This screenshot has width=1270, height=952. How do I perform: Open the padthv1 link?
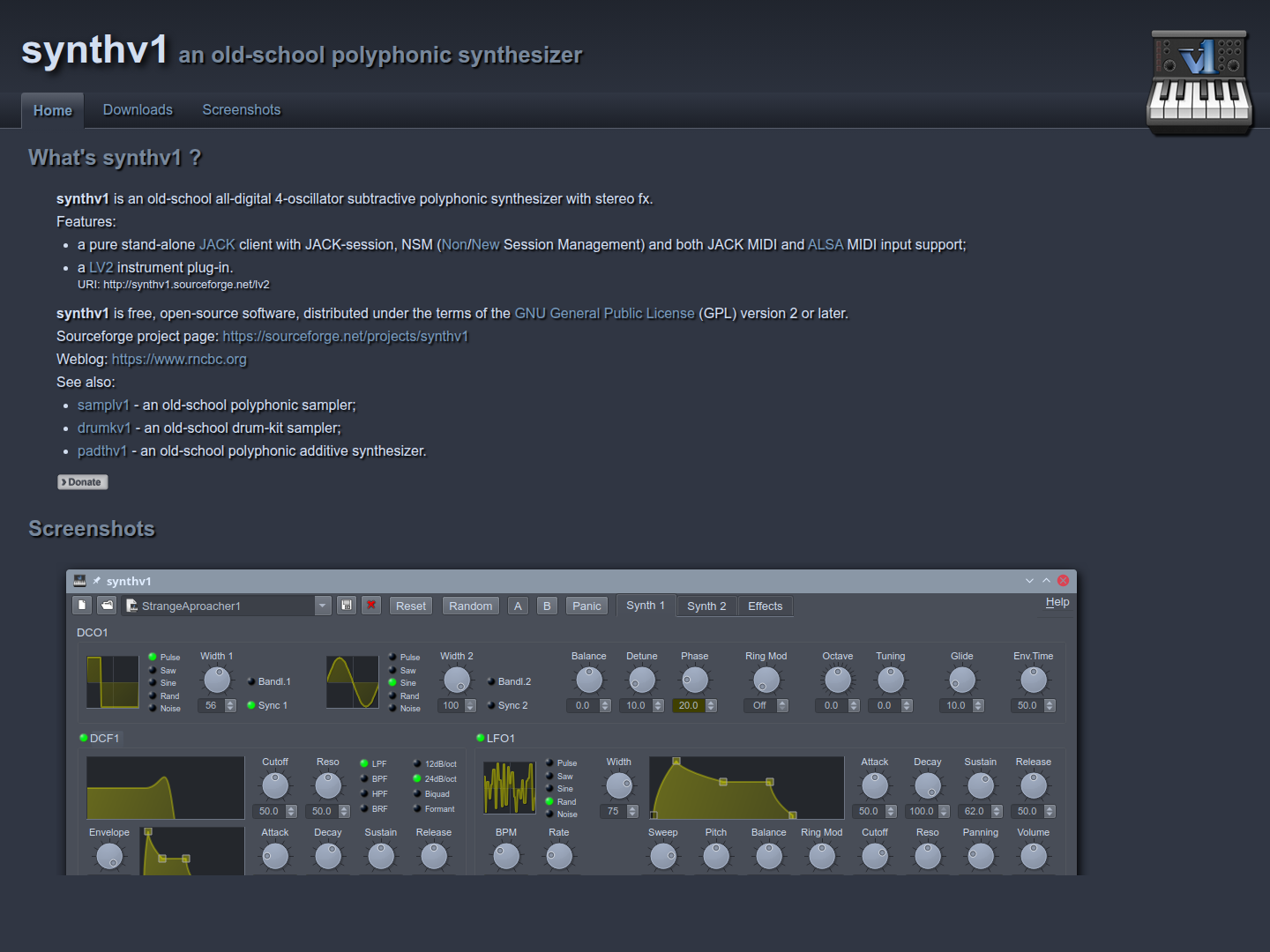102,450
